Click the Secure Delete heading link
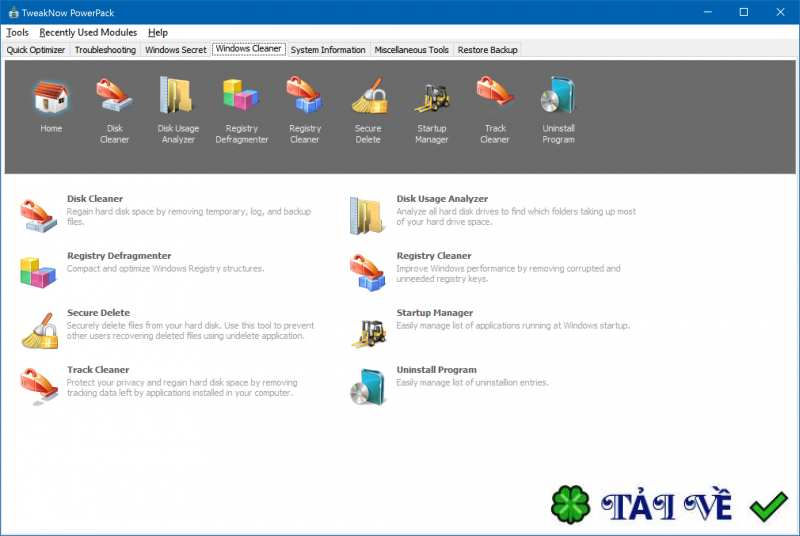 (98, 313)
